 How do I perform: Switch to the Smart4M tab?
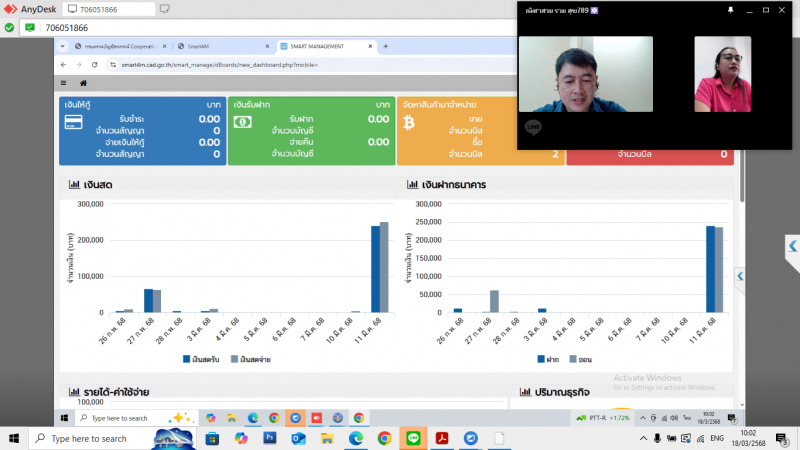pyautogui.click(x=223, y=46)
